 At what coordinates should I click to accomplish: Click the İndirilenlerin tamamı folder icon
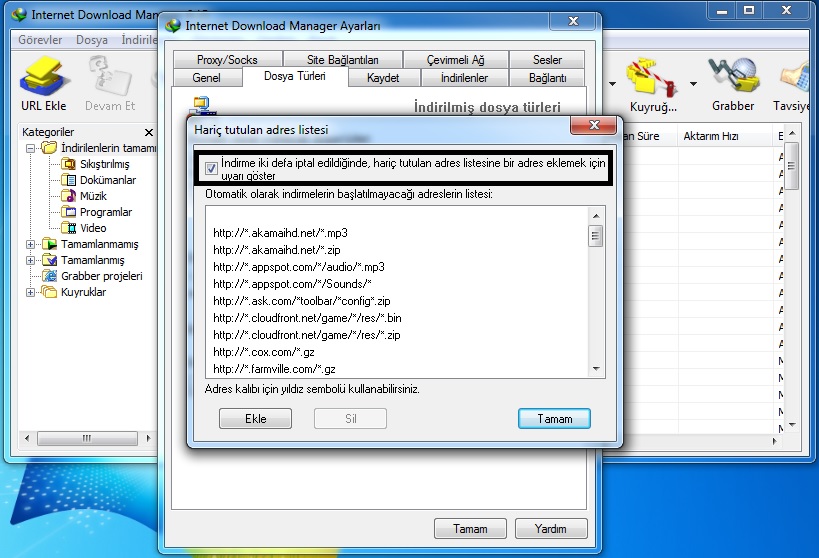coord(50,148)
